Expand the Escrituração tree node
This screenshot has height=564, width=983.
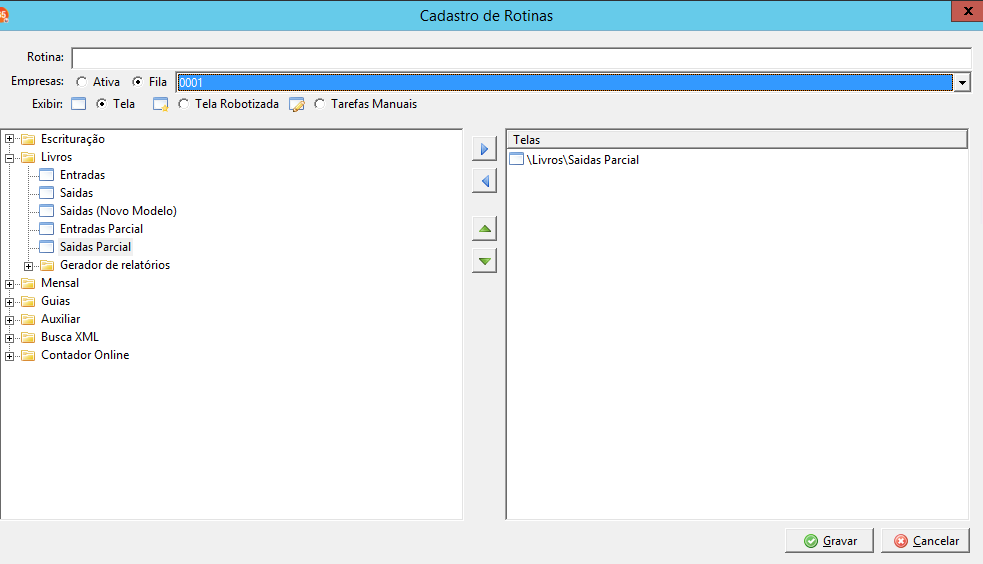(9, 139)
